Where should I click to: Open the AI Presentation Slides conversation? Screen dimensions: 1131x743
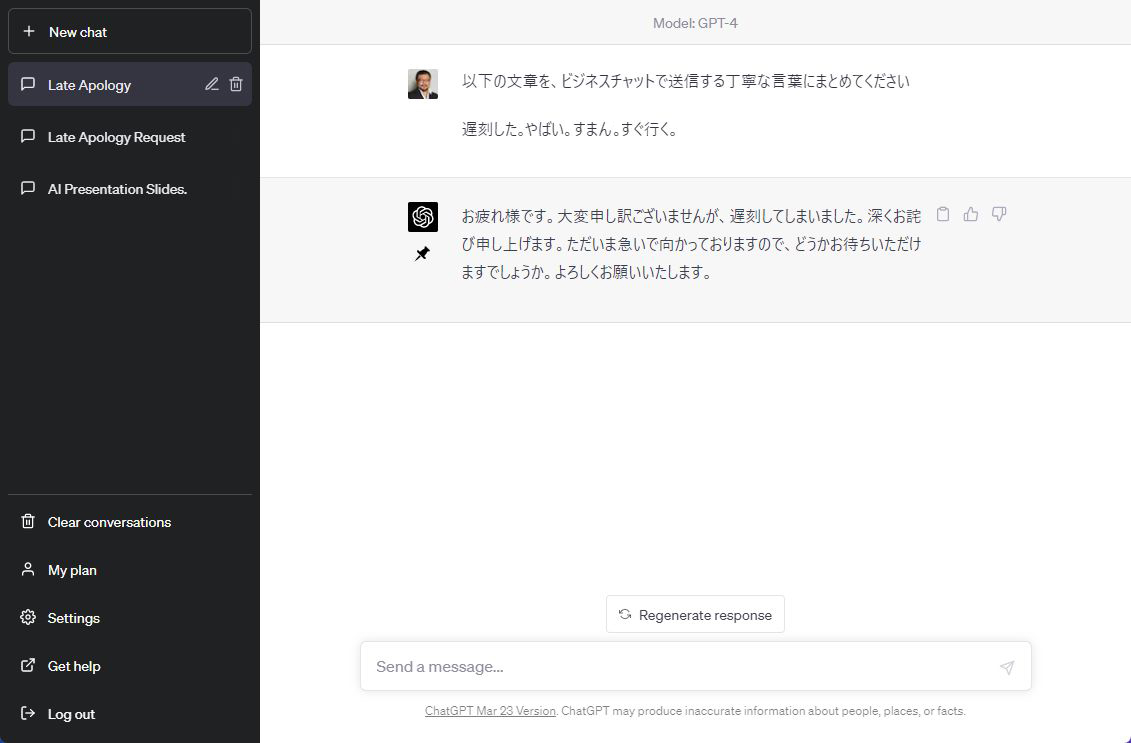point(117,189)
